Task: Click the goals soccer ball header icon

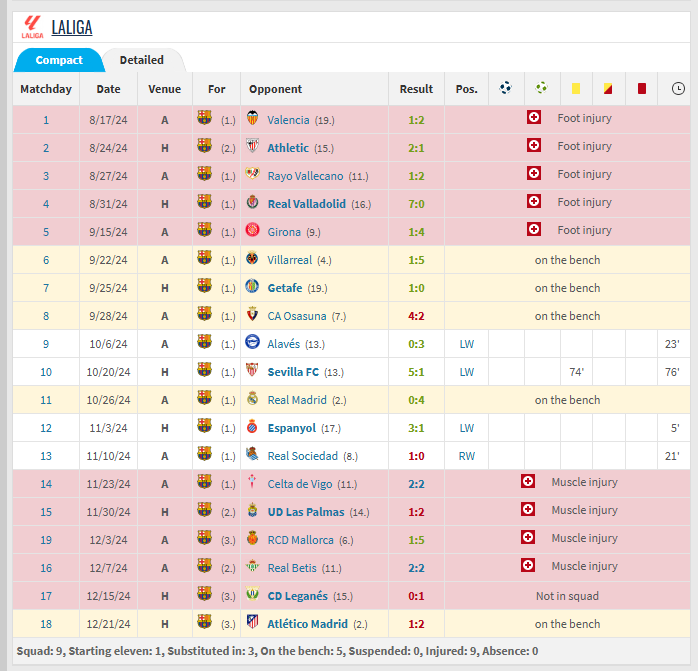Action: point(506,88)
